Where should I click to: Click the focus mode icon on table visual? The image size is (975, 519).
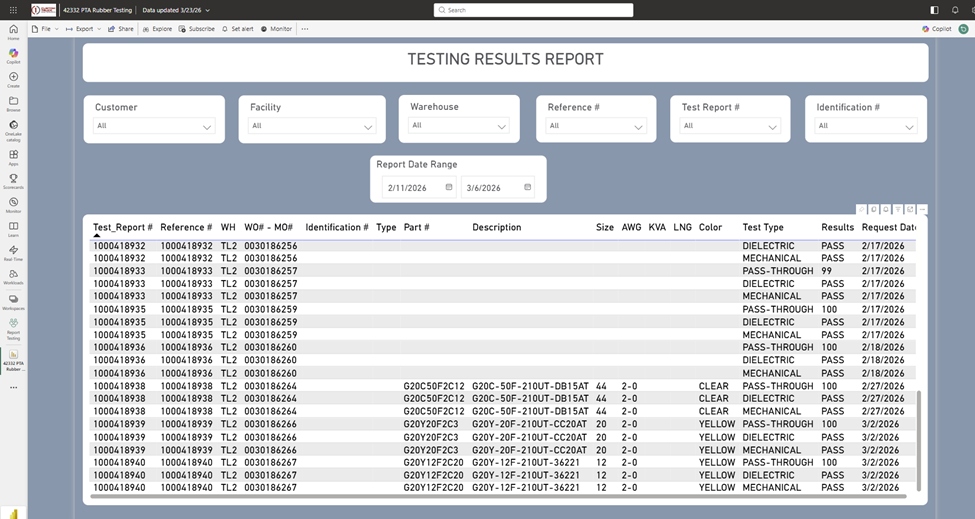click(910, 209)
